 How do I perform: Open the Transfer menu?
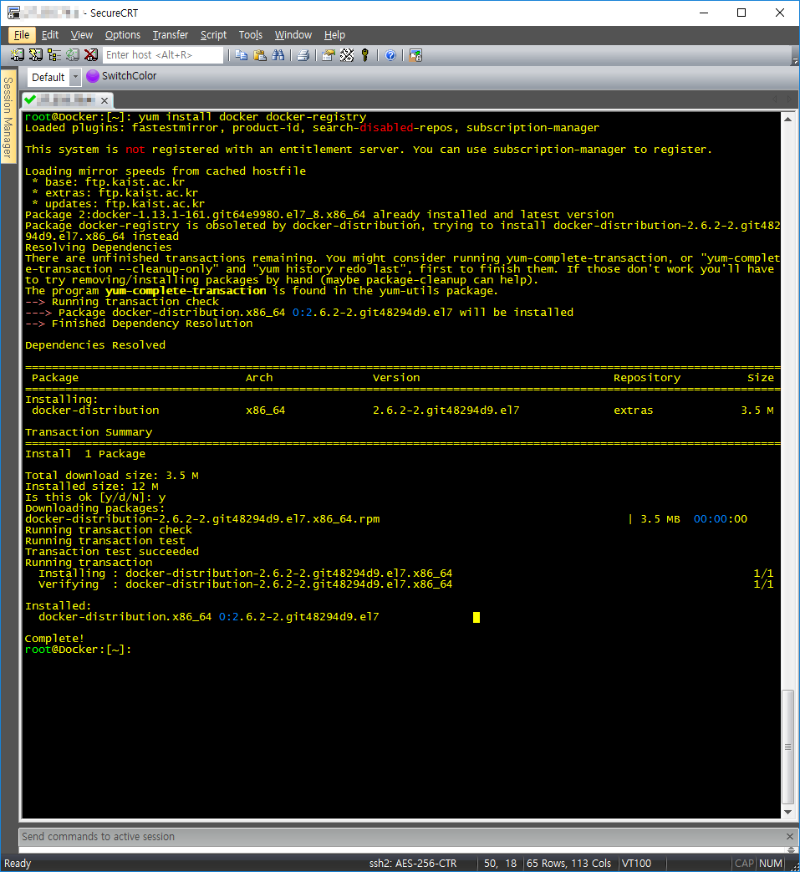pyautogui.click(x=170, y=35)
